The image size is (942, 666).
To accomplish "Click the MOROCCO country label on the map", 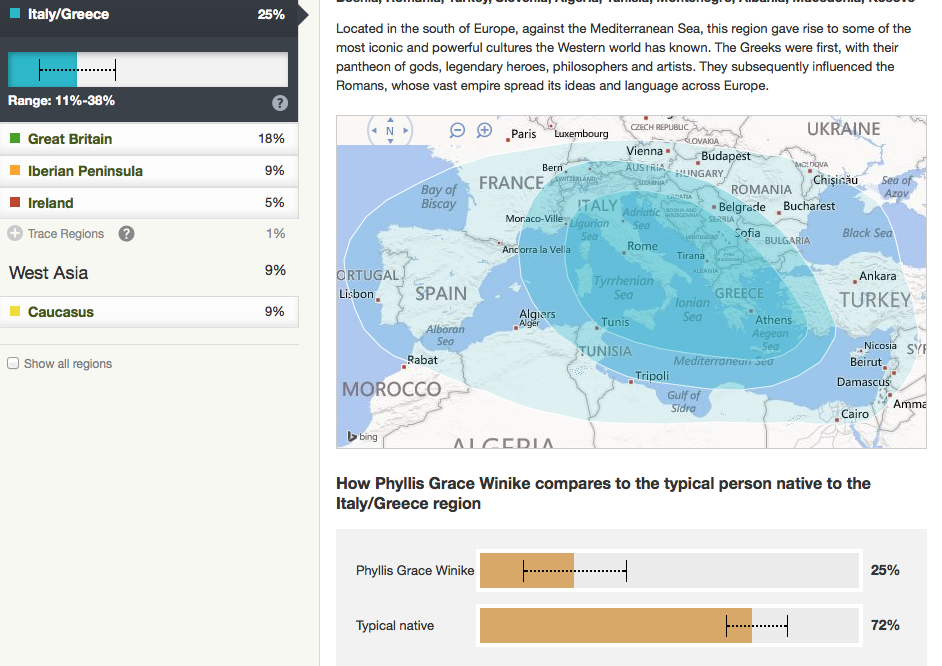I will 392,389.
